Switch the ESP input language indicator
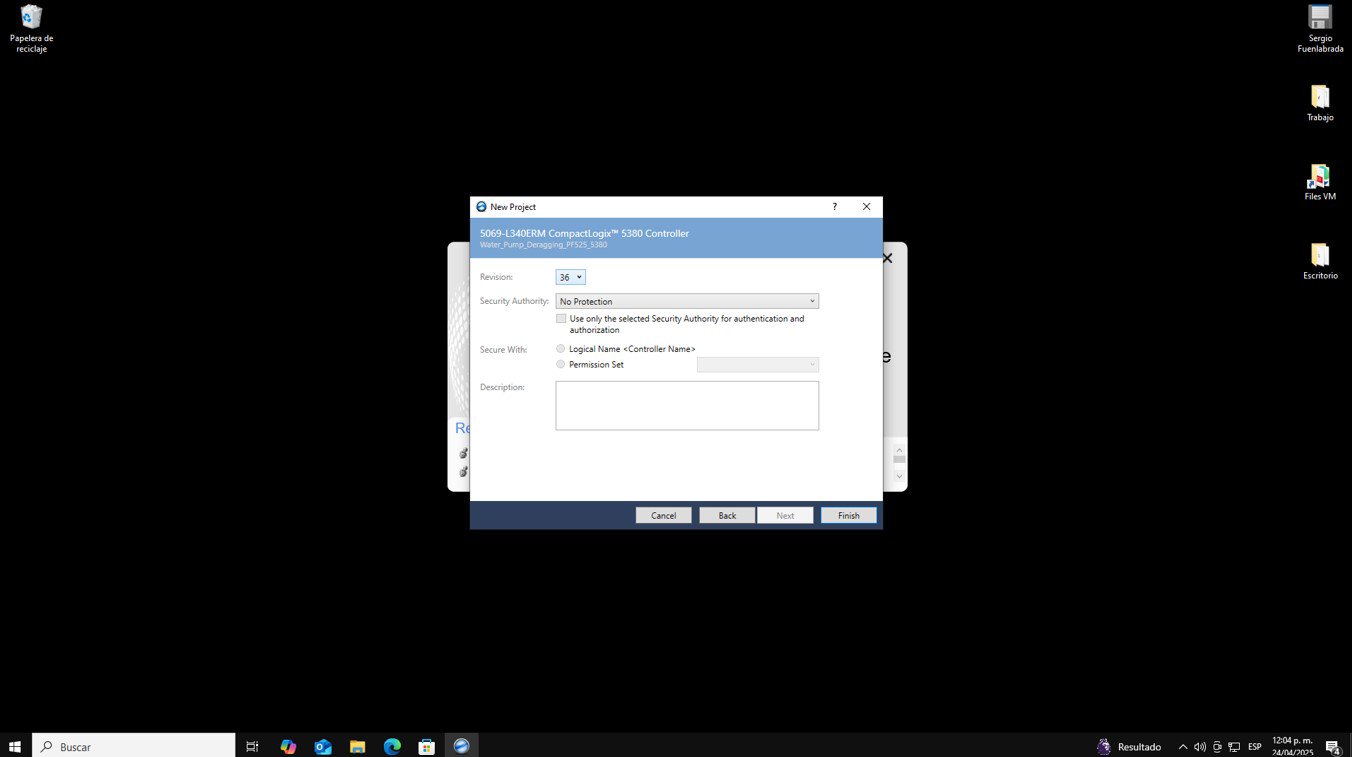 pyautogui.click(x=1255, y=746)
